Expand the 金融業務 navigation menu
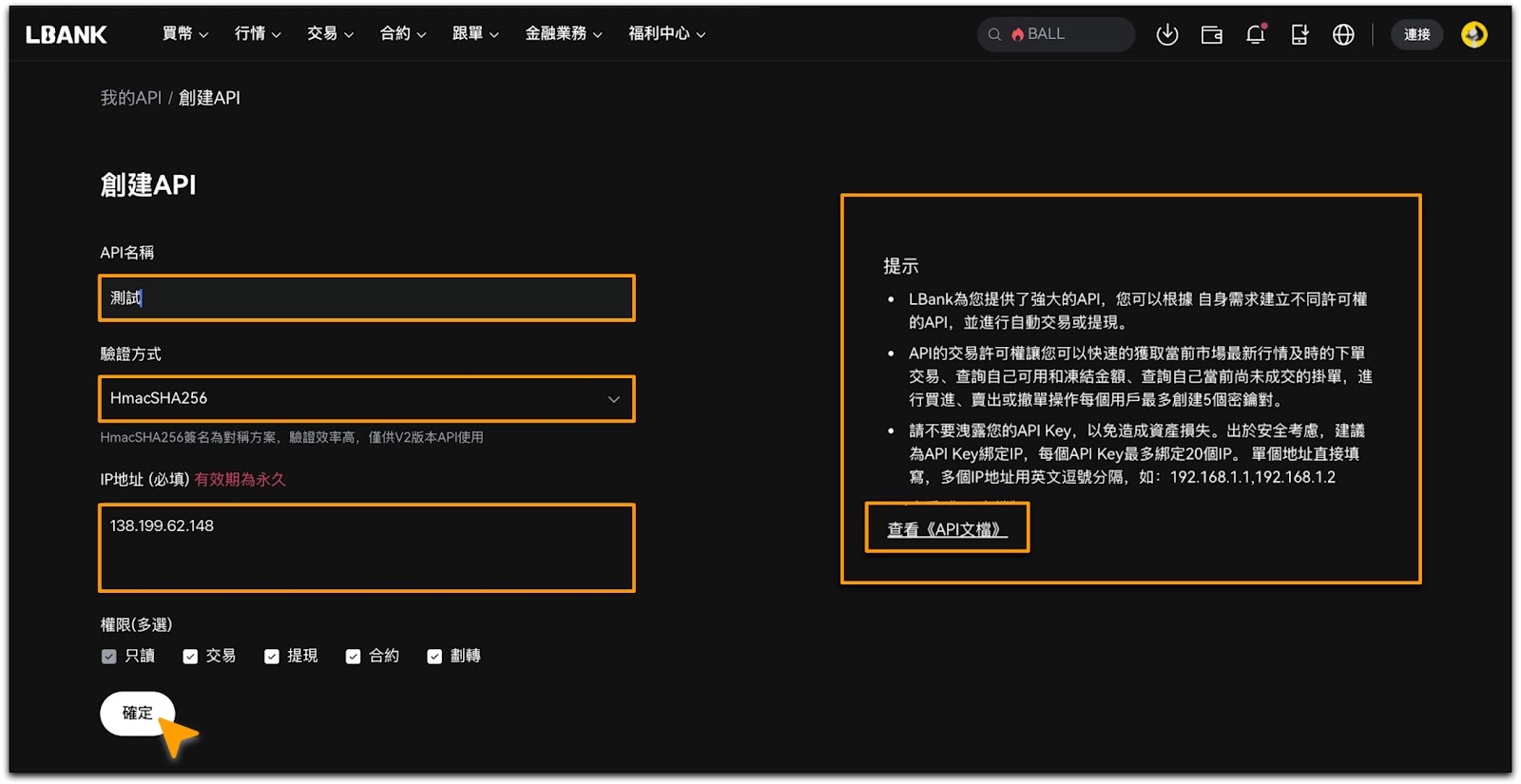Screen dimensions: 1521x784 pyautogui.click(x=564, y=34)
